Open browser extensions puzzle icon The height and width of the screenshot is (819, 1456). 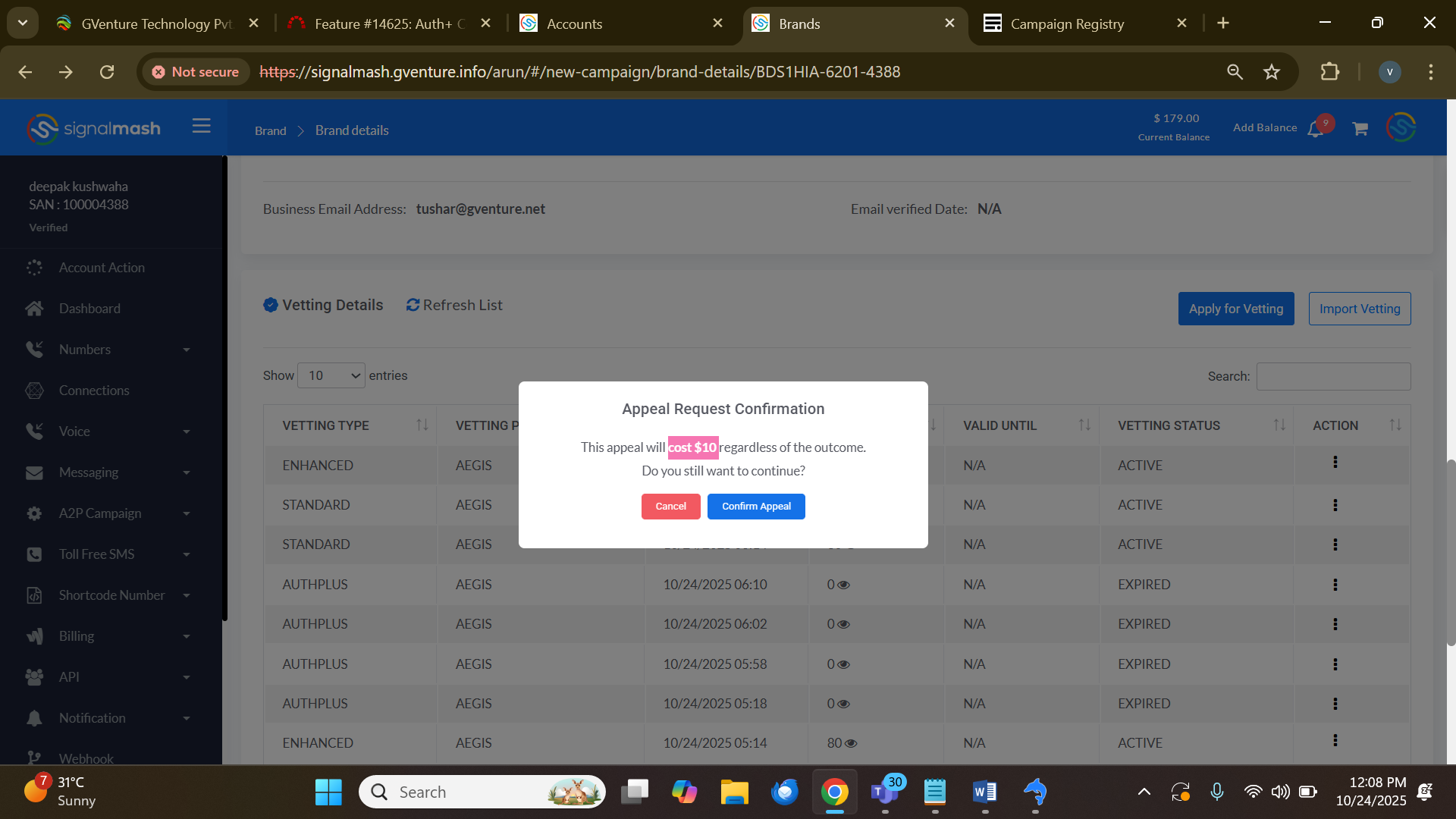[x=1329, y=72]
